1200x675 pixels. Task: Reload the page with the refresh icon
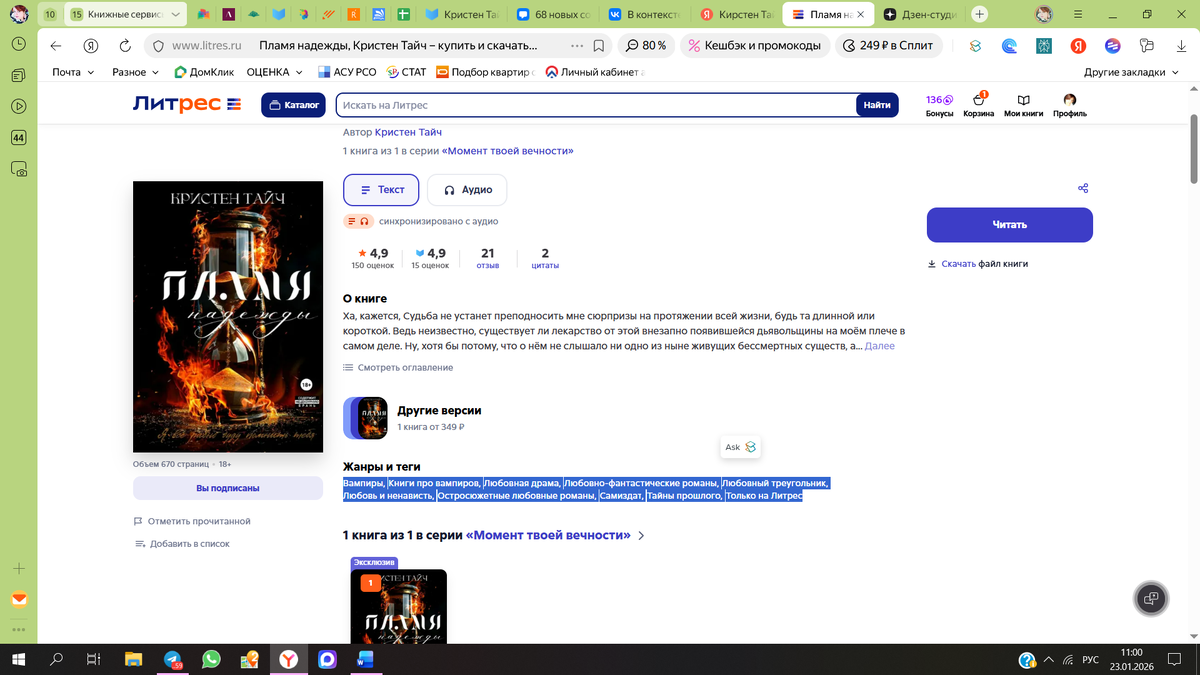124,46
